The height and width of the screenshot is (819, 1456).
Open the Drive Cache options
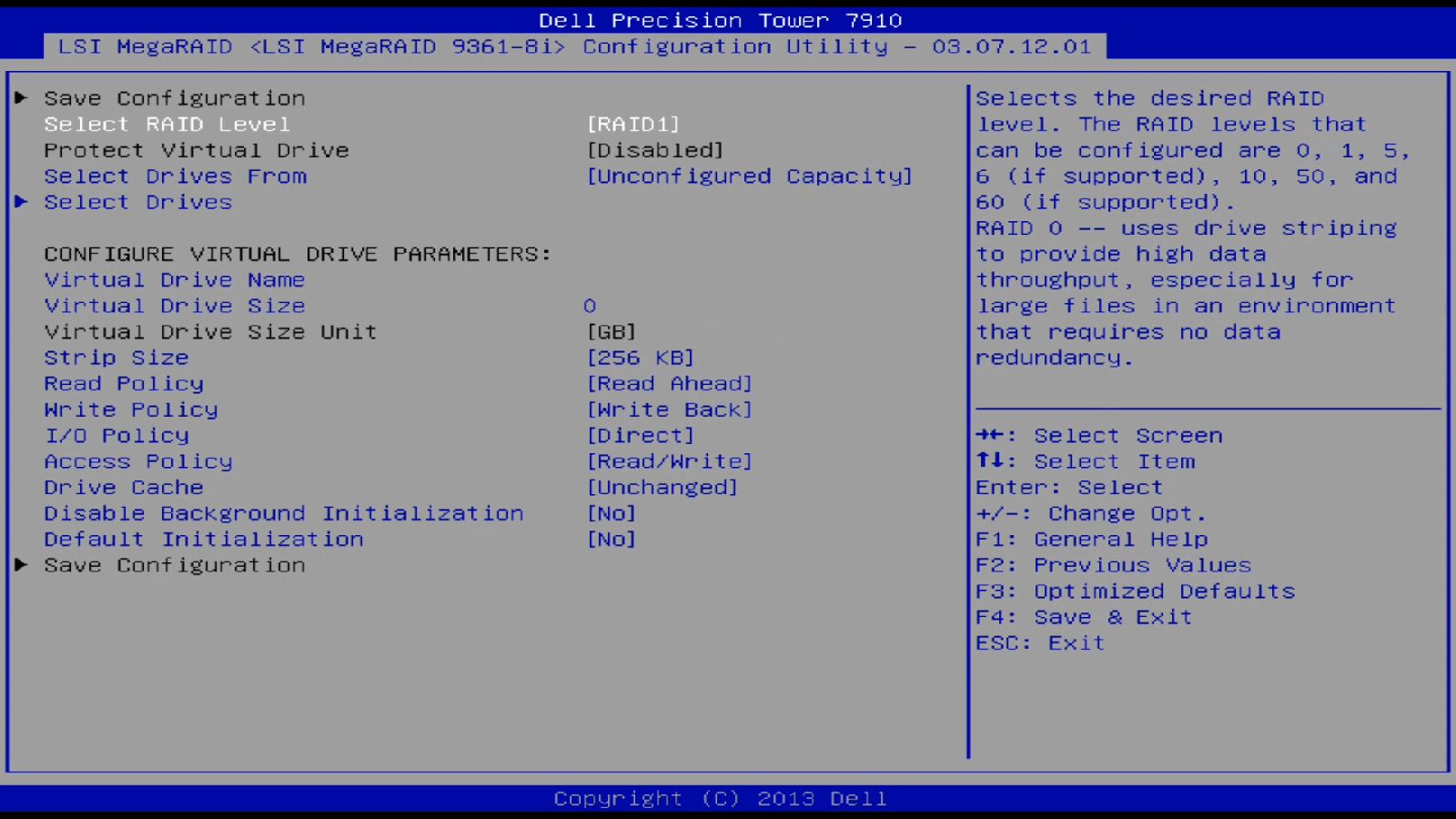(x=663, y=487)
